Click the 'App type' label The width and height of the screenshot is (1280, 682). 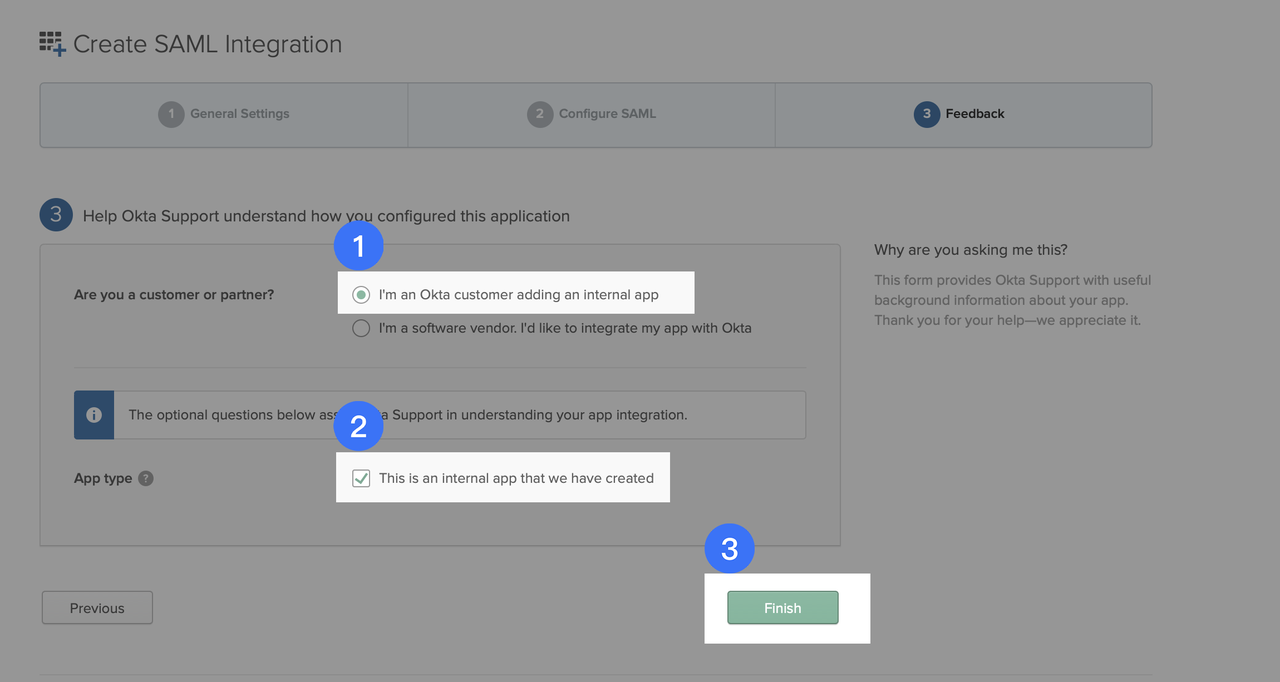coord(101,478)
